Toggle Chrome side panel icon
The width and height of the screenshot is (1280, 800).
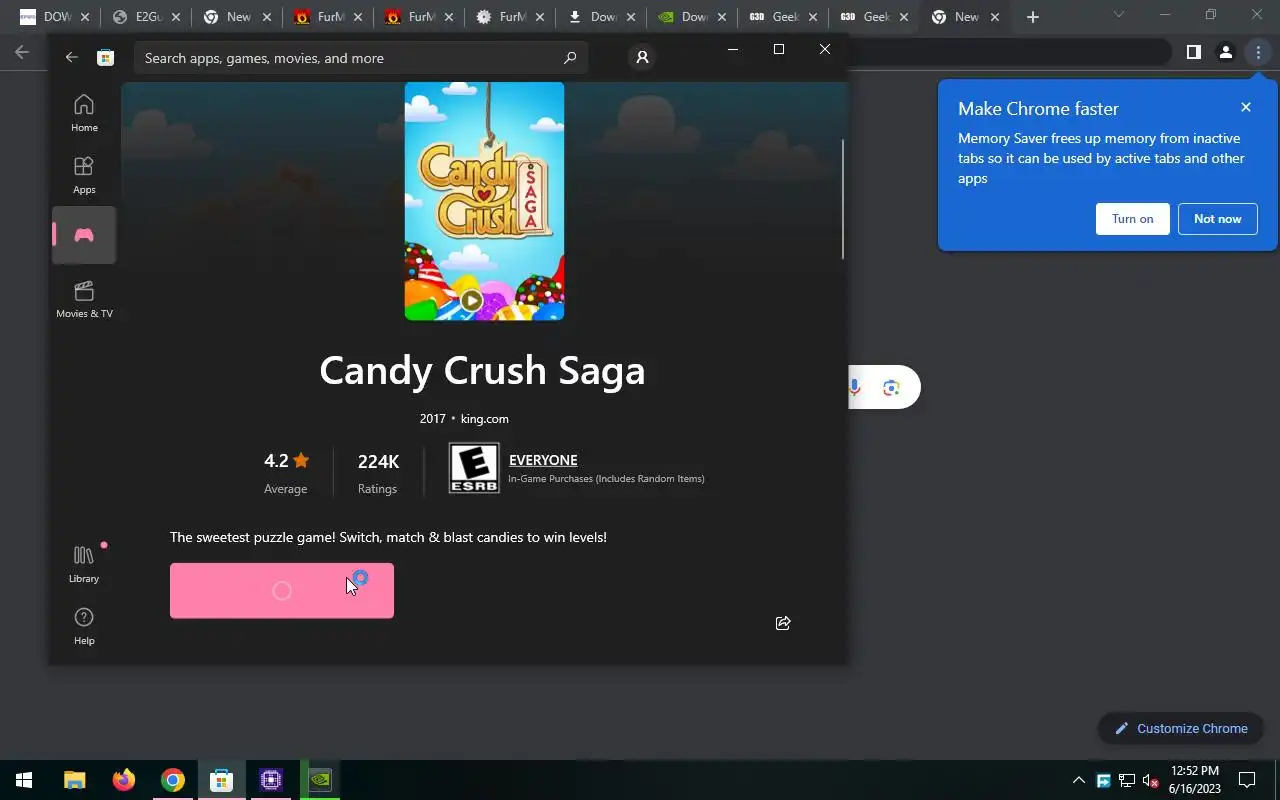pos(1193,52)
